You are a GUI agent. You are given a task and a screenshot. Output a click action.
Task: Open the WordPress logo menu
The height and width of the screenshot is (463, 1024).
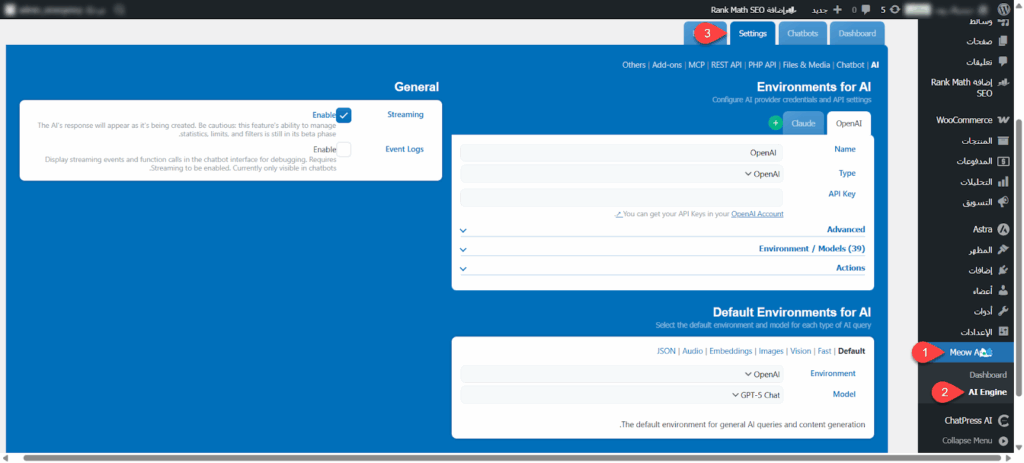coord(1004,10)
